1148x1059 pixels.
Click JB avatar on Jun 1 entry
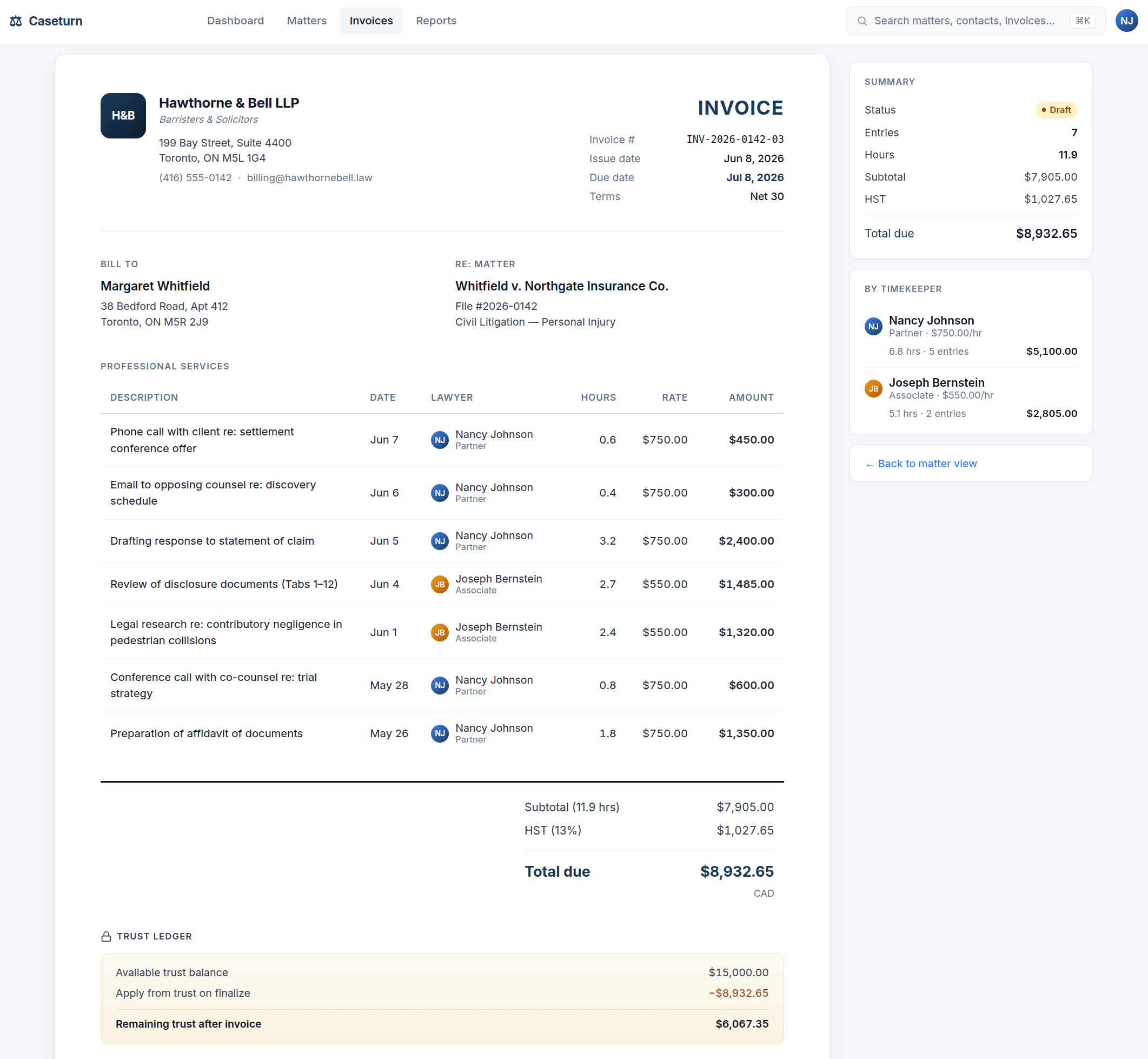tap(440, 633)
